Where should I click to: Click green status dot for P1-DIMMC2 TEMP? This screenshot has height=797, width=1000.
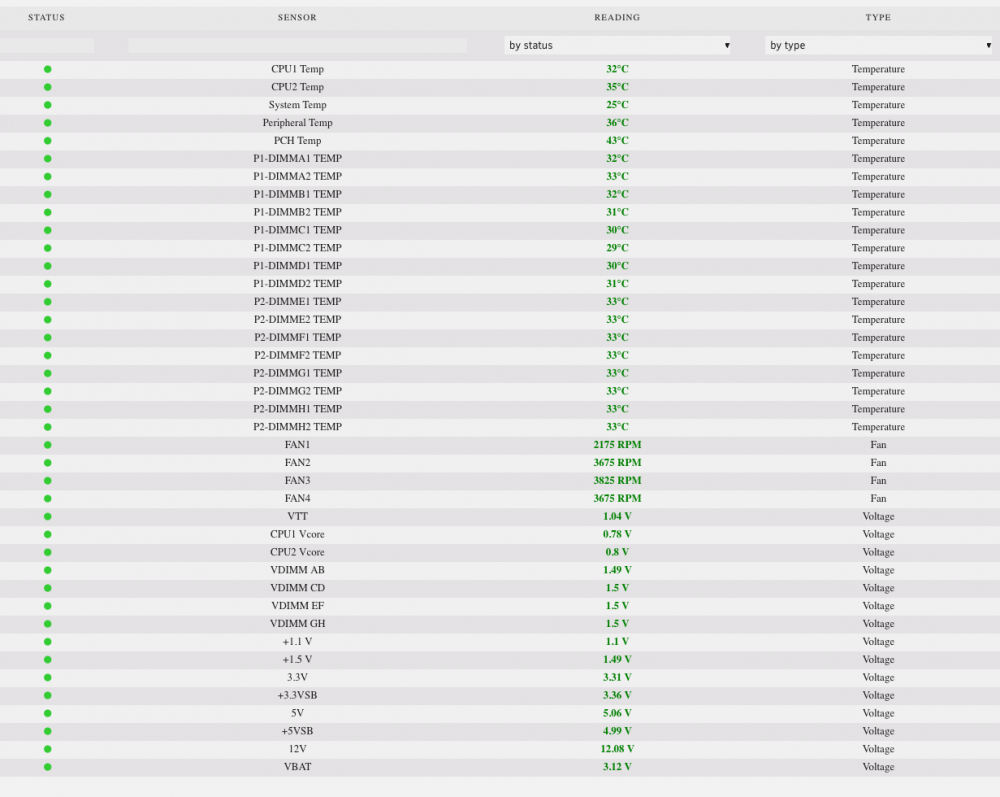pos(47,248)
